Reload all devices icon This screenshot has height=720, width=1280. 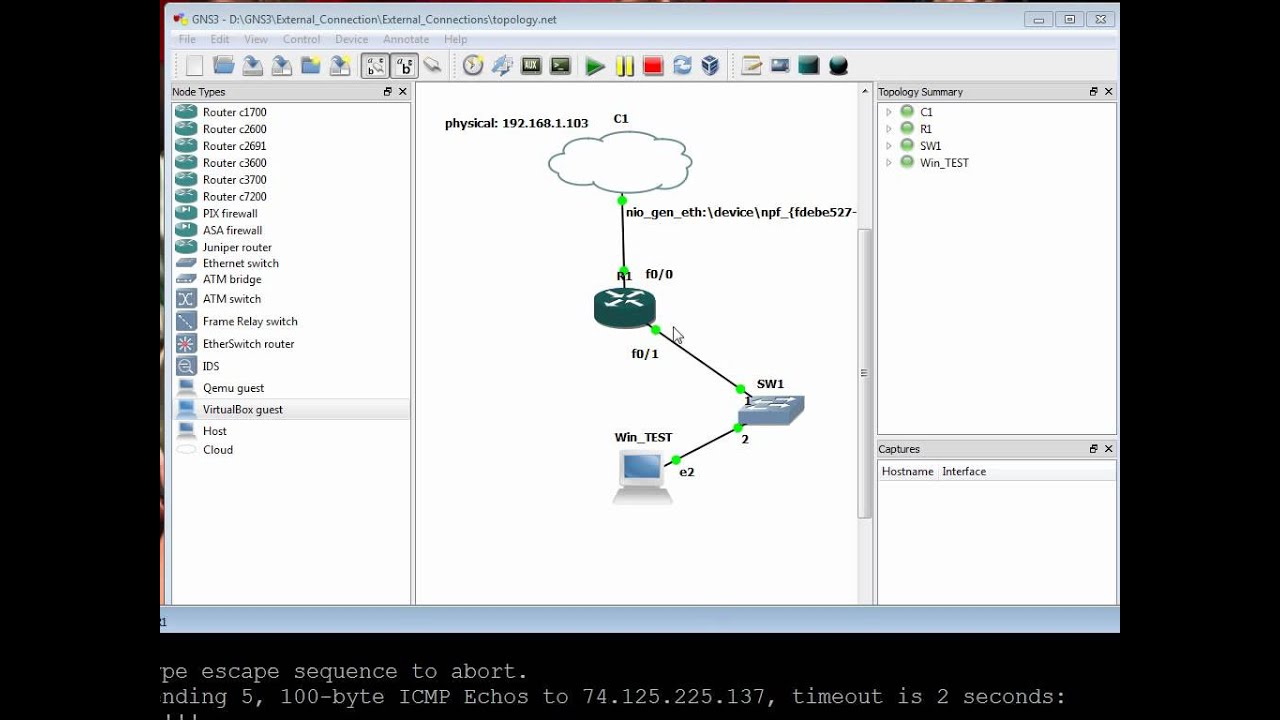point(682,66)
